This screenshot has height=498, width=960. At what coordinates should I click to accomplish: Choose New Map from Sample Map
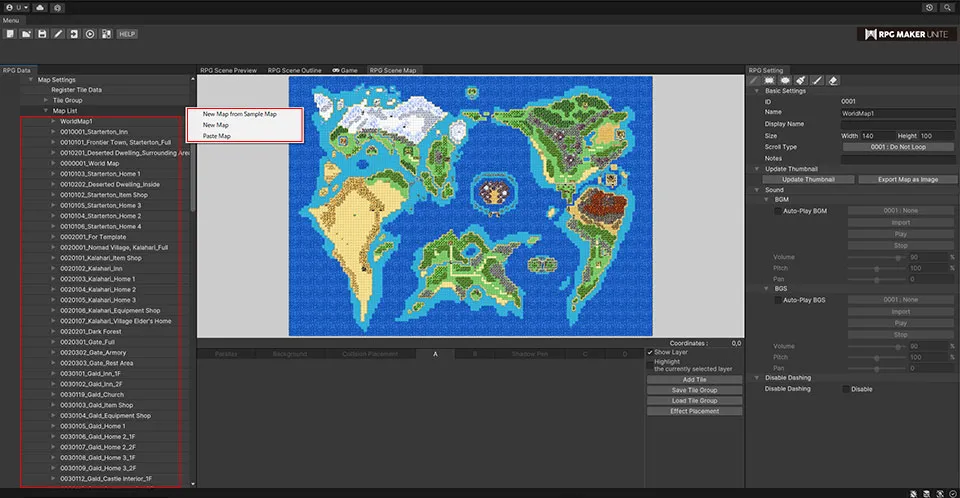(x=239, y=114)
